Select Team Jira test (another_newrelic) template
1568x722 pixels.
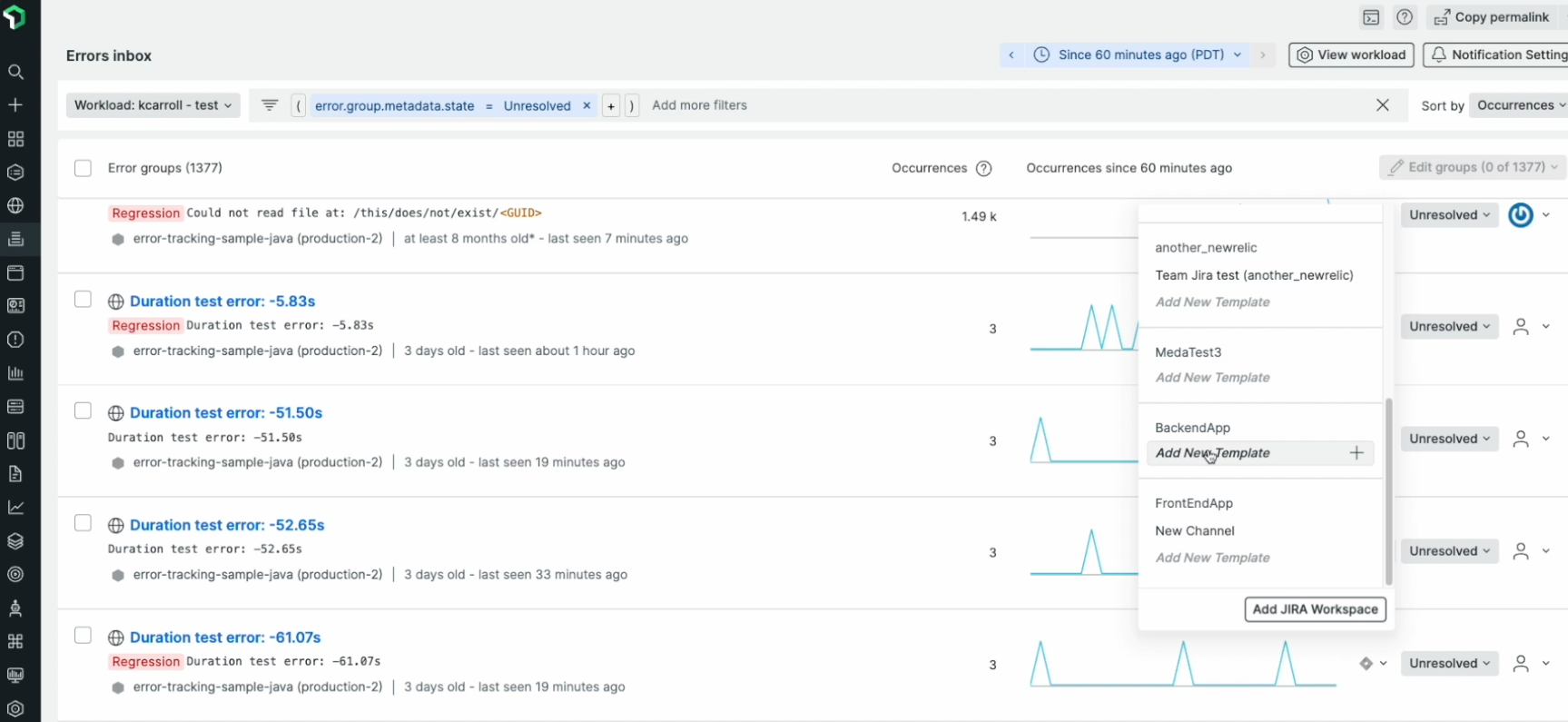[1254, 275]
